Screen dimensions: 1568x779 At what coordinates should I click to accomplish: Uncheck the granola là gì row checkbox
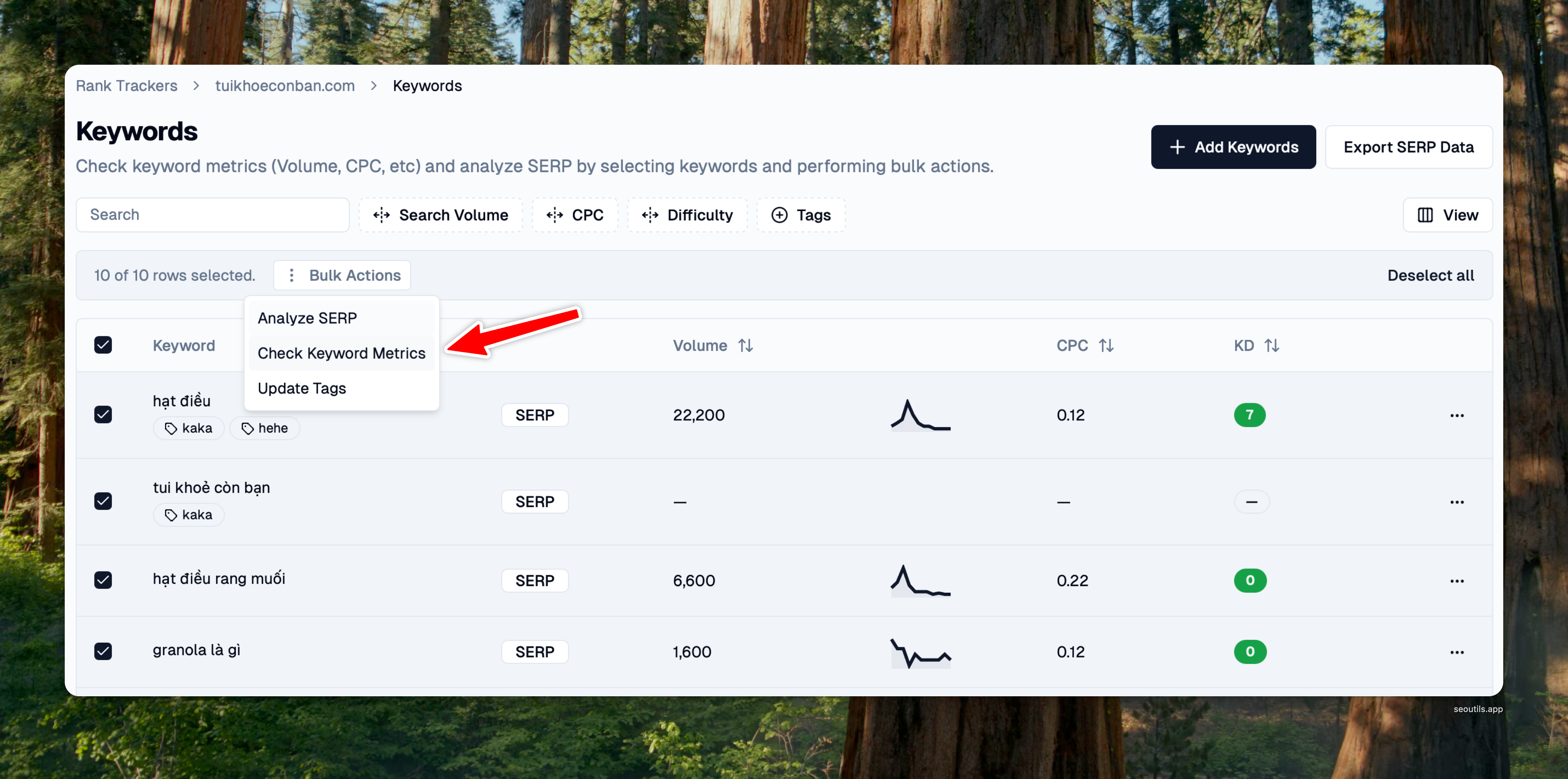click(x=103, y=651)
